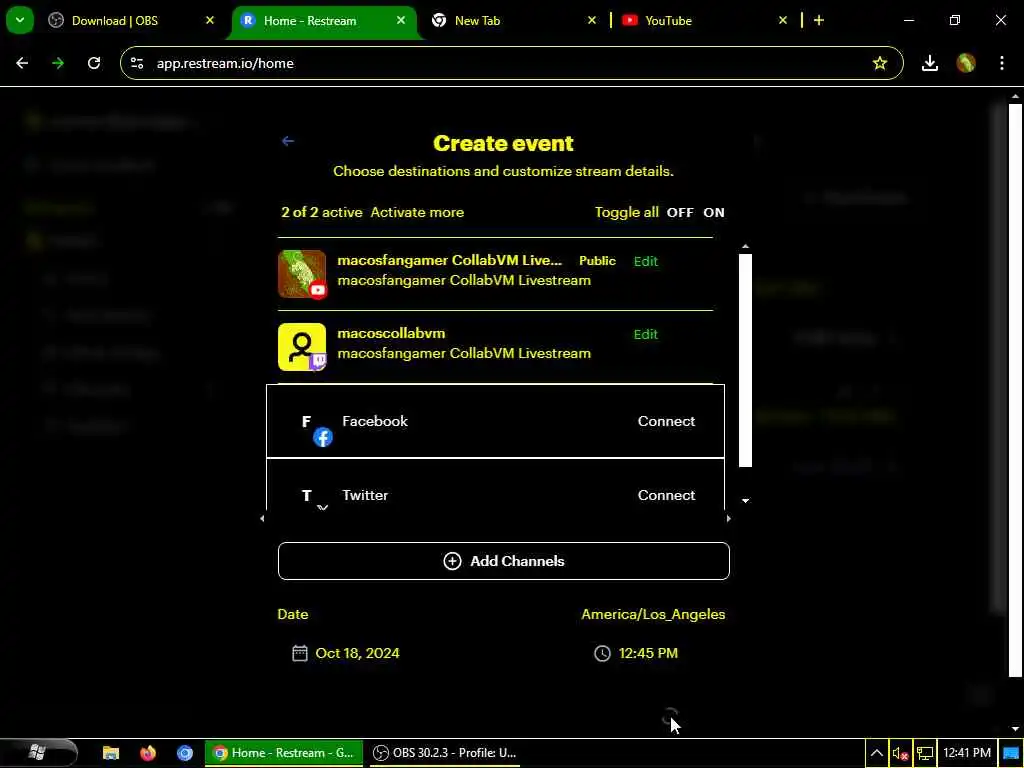Close the YouTube tab
This screenshot has height=768, width=1024.
(782, 20)
